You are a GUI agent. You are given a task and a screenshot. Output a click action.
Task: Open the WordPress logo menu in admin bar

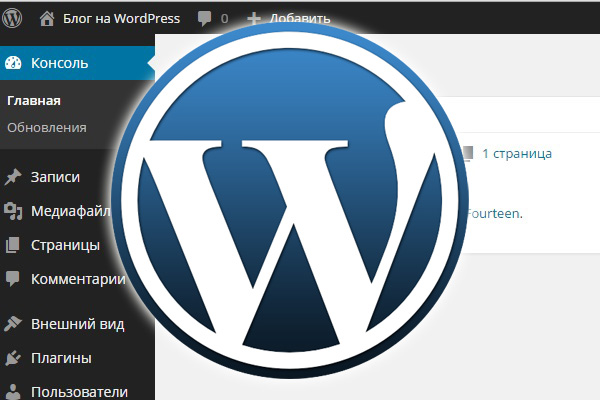12,18
